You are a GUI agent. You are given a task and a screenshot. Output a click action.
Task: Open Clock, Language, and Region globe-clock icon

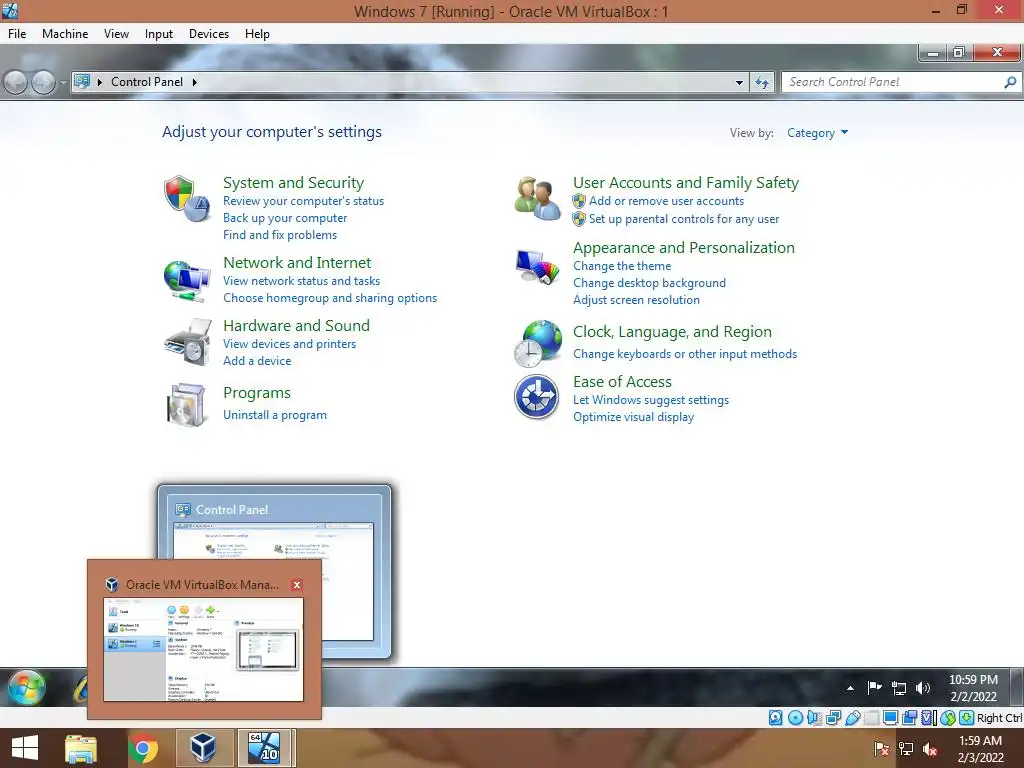pyautogui.click(x=537, y=344)
